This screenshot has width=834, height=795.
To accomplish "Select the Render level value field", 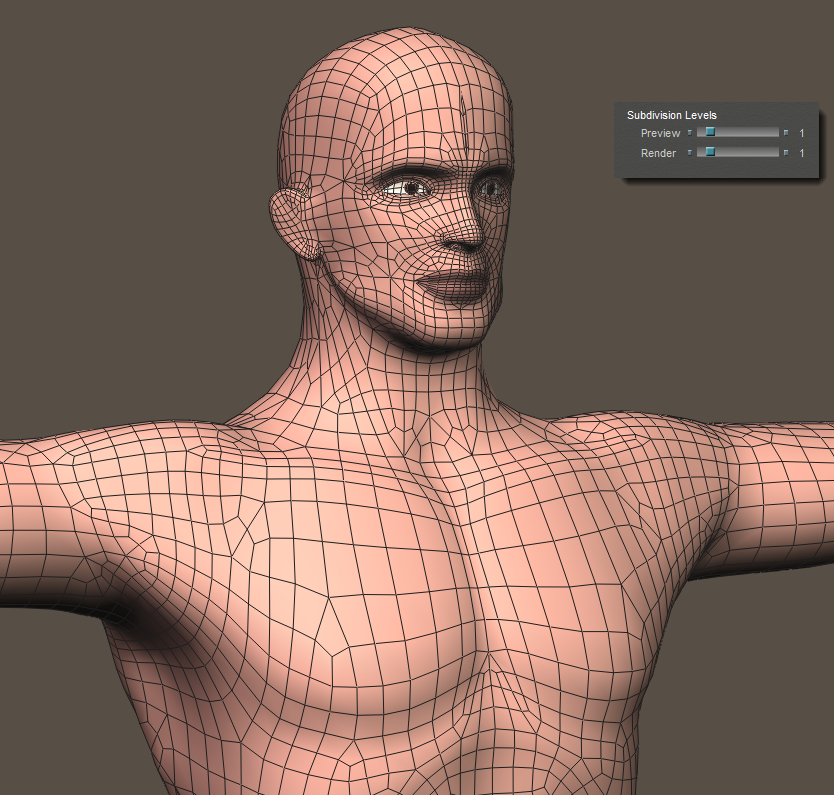I will (x=802, y=154).
